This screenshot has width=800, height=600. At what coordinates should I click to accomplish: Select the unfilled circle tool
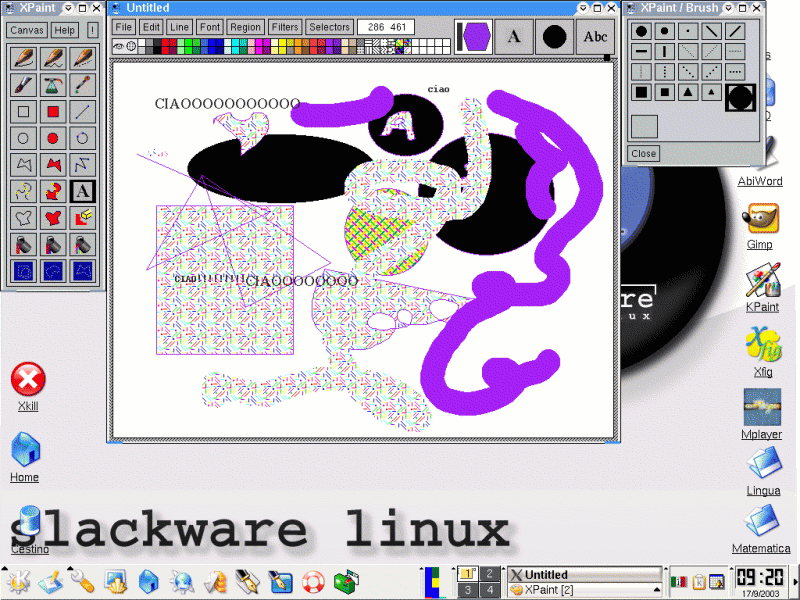[x=23, y=138]
